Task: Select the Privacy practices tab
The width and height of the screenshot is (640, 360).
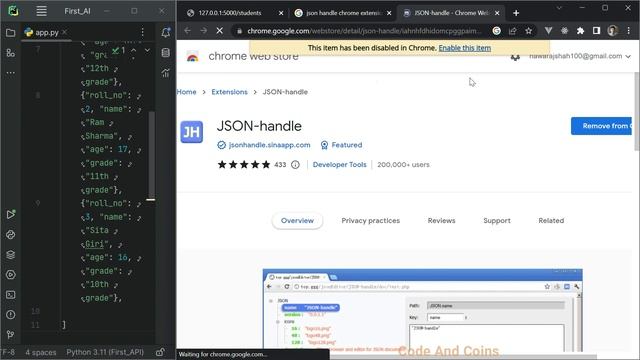Action: [371, 220]
